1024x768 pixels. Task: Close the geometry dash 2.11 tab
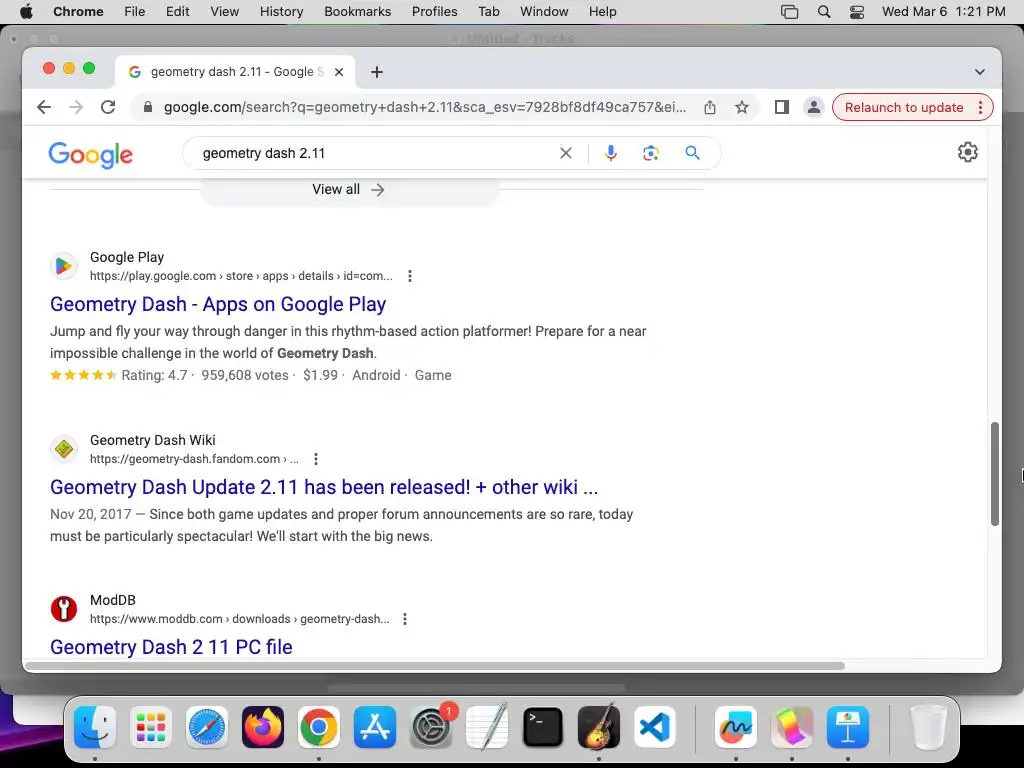339,72
